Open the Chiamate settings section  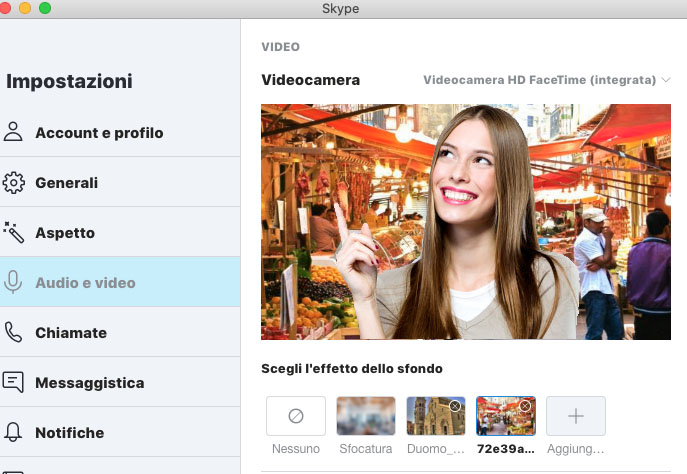click(x=120, y=332)
